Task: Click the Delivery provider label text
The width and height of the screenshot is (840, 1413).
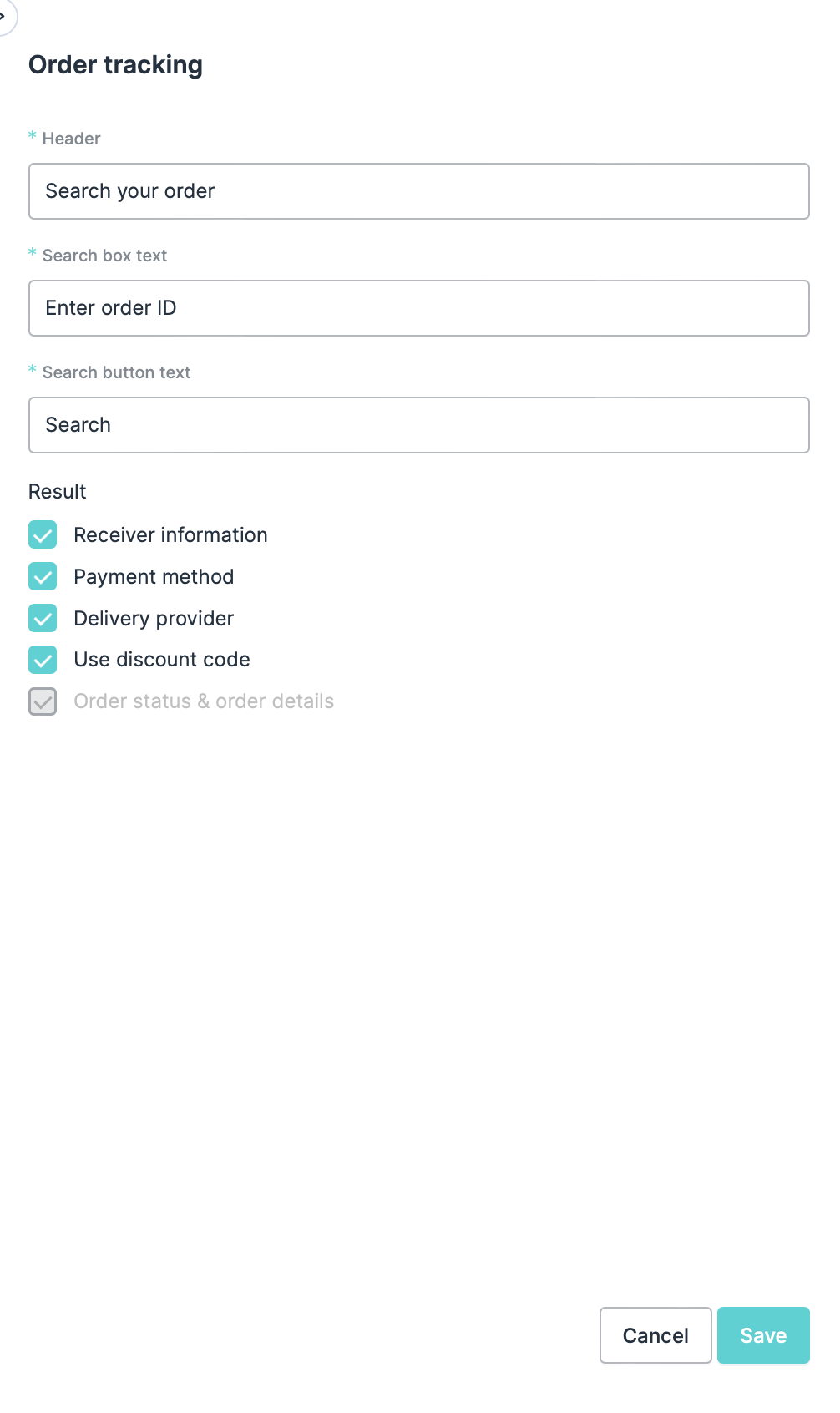Action: pos(154,619)
